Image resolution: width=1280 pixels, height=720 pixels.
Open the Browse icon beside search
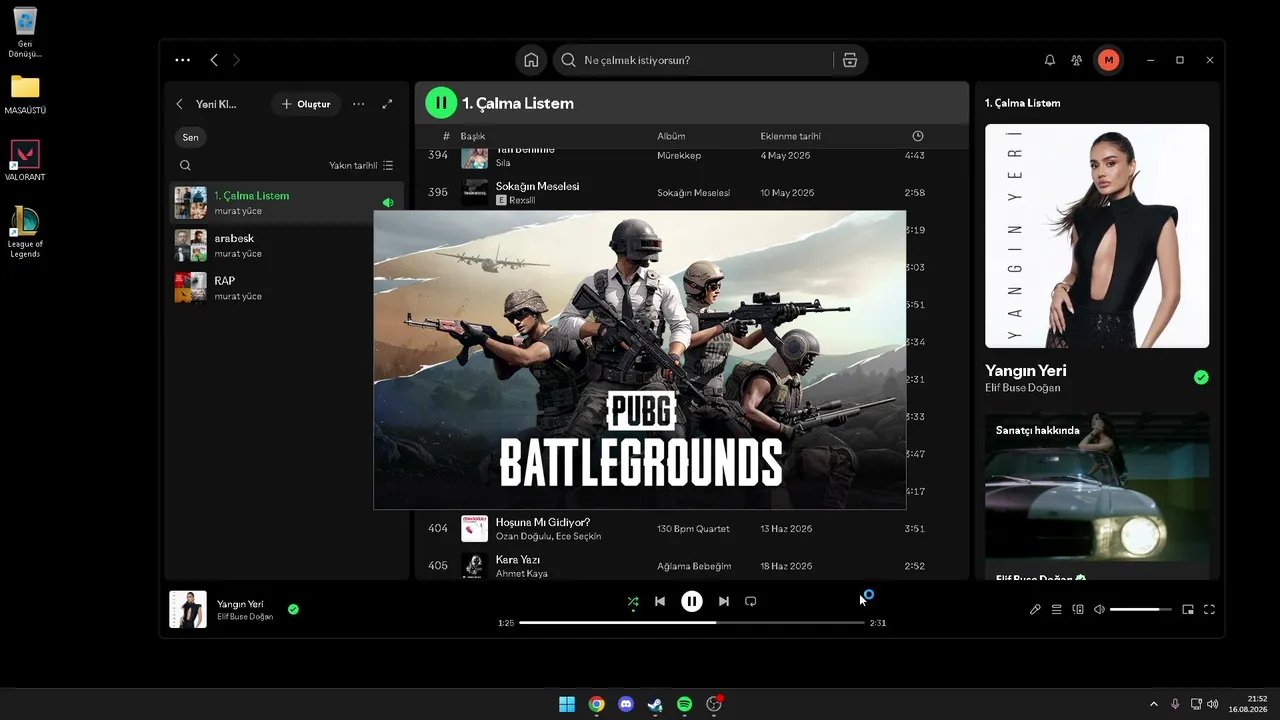tap(850, 60)
